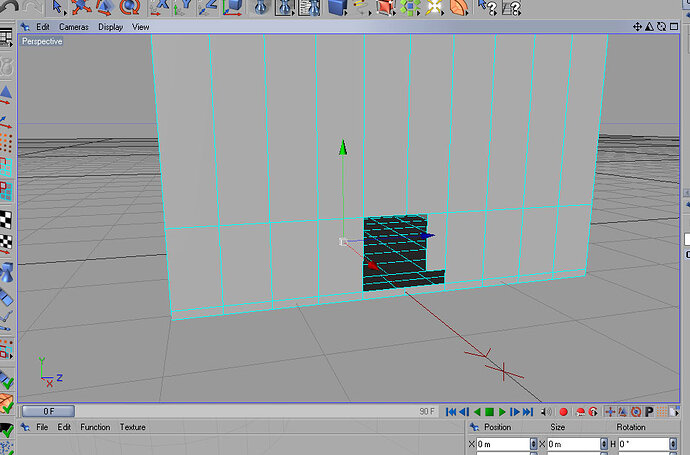
Task: Select the Animation tool icon
Action: click(6, 297)
